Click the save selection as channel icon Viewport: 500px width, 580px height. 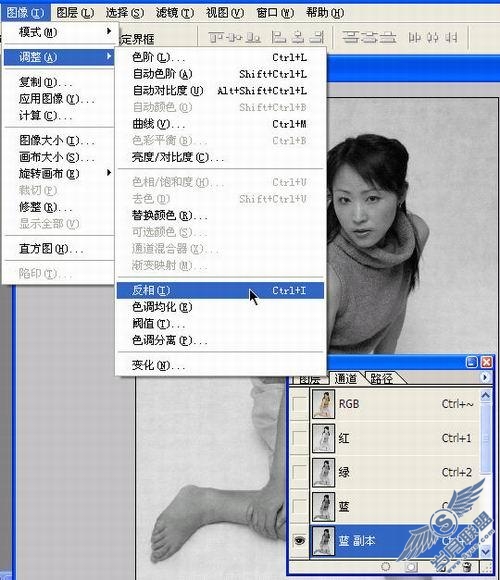pyautogui.click(x=411, y=566)
